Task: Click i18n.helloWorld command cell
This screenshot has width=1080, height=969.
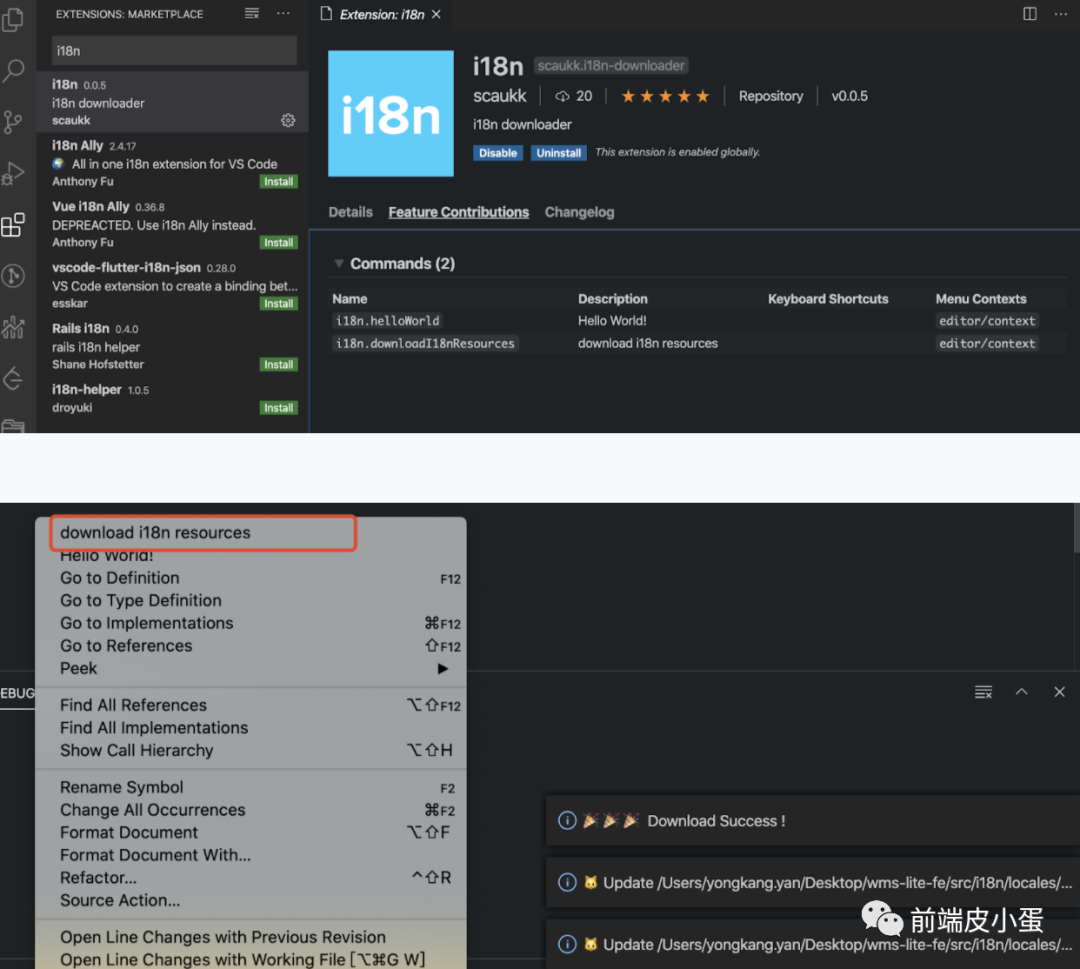Action: (x=387, y=321)
